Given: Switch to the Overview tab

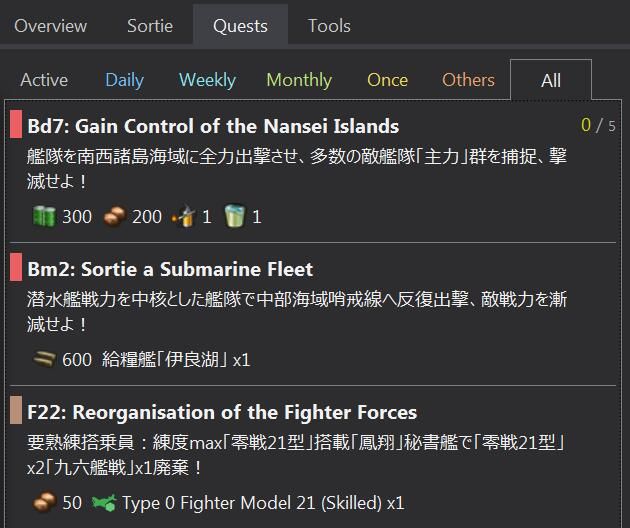Looking at the screenshot, I should [51, 26].
